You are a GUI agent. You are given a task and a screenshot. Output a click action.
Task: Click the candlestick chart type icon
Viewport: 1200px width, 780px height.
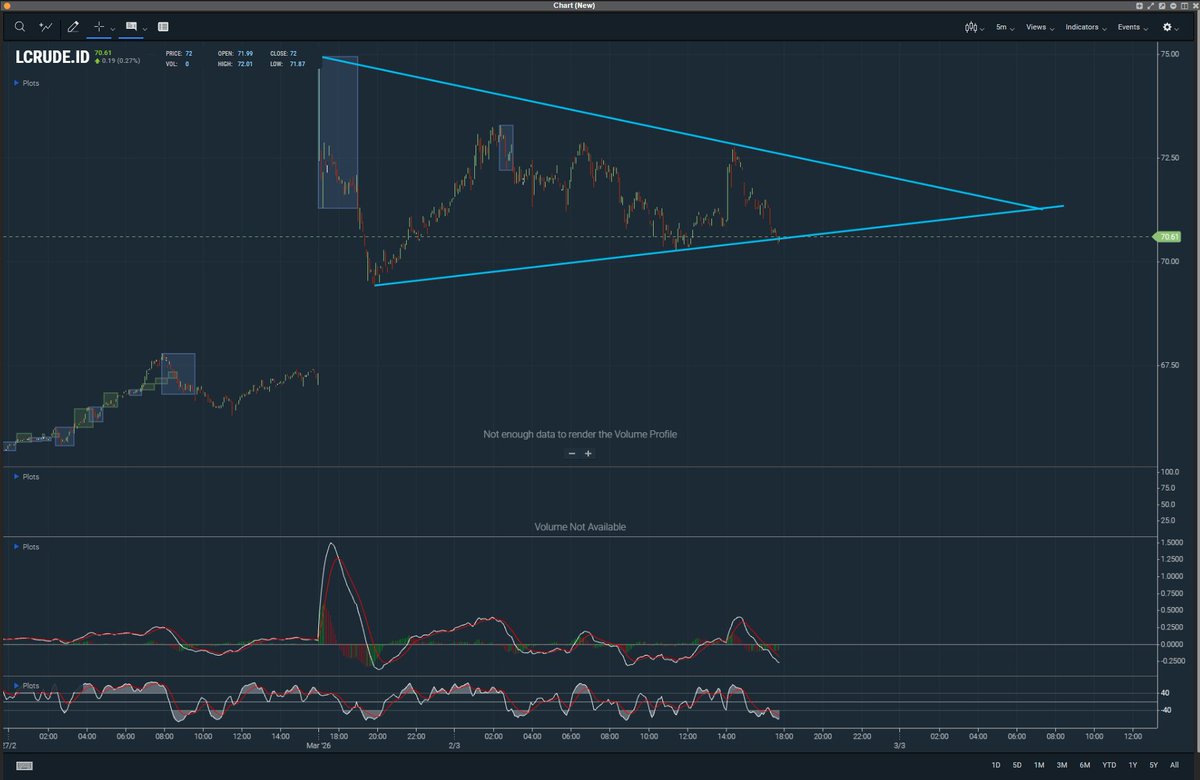pyautogui.click(x=969, y=27)
